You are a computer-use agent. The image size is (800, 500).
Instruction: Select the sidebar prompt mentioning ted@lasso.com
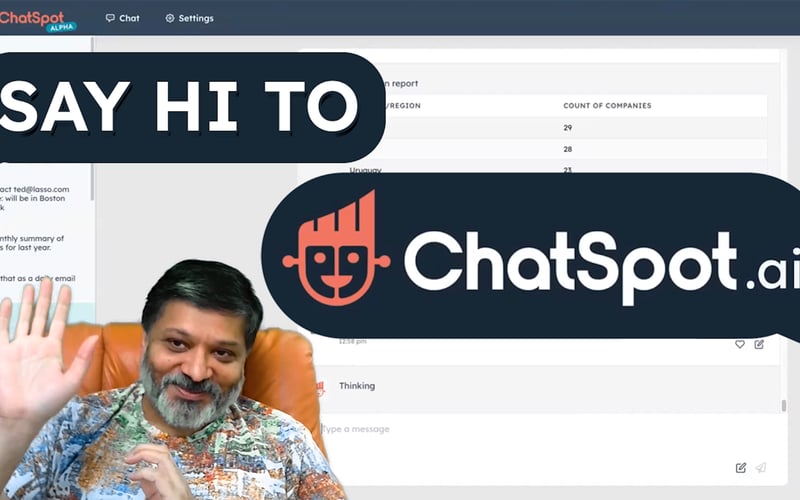pyautogui.click(x=35, y=198)
